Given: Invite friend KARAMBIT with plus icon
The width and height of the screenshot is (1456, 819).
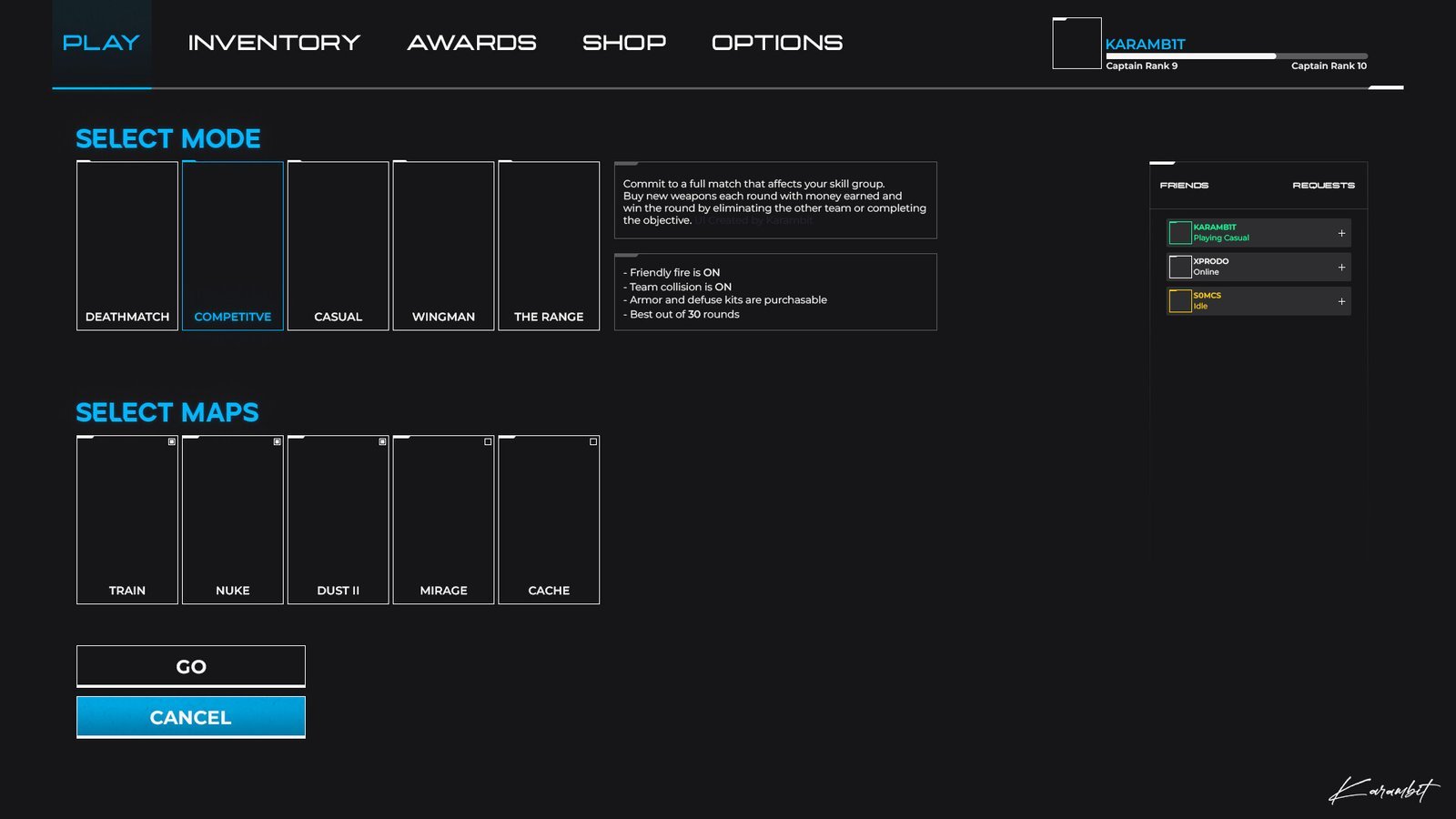Looking at the screenshot, I should pyautogui.click(x=1341, y=233).
